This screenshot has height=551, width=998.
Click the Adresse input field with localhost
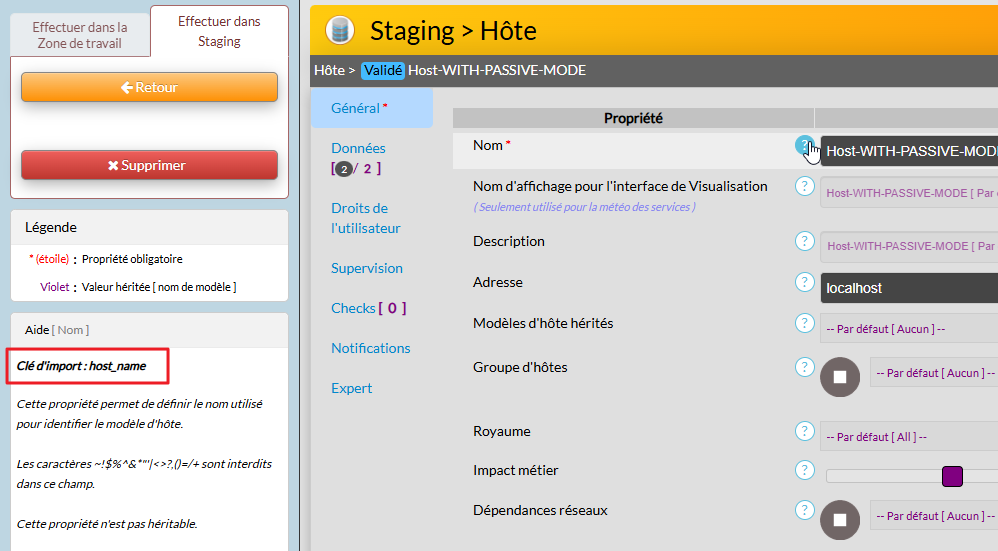click(x=908, y=288)
